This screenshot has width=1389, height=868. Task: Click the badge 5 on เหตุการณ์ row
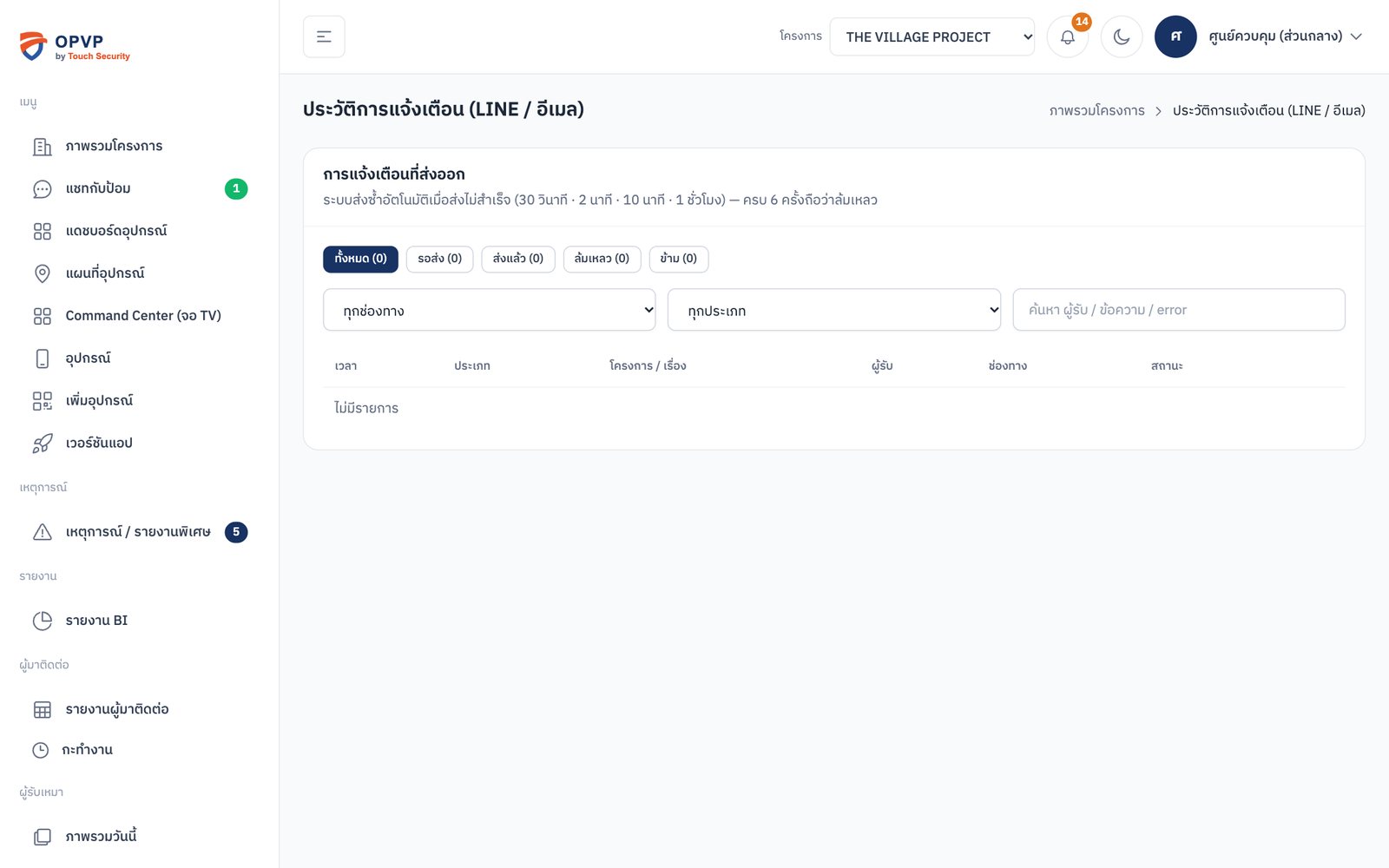pos(236,532)
